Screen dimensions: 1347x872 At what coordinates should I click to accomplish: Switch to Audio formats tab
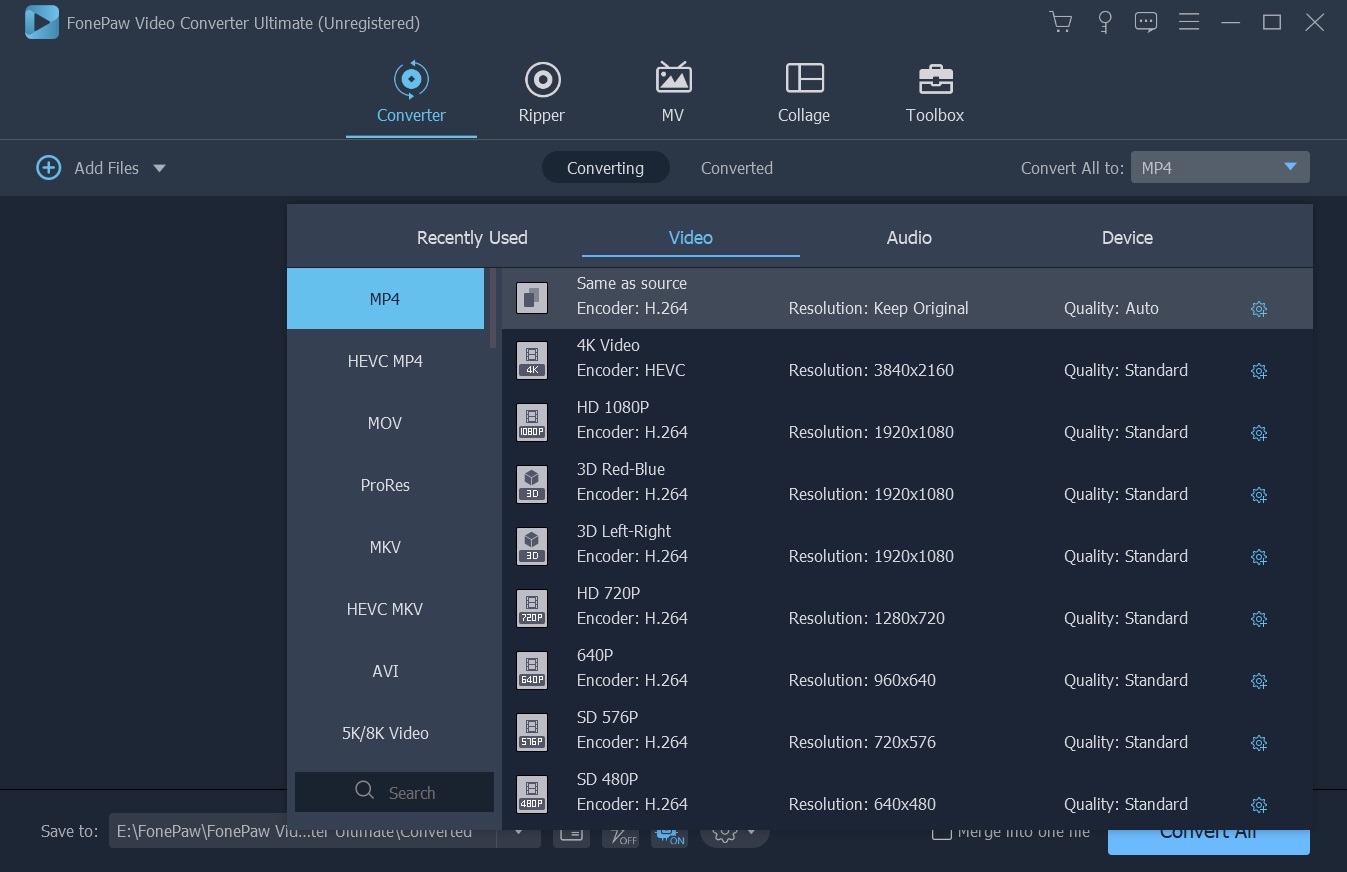(909, 238)
